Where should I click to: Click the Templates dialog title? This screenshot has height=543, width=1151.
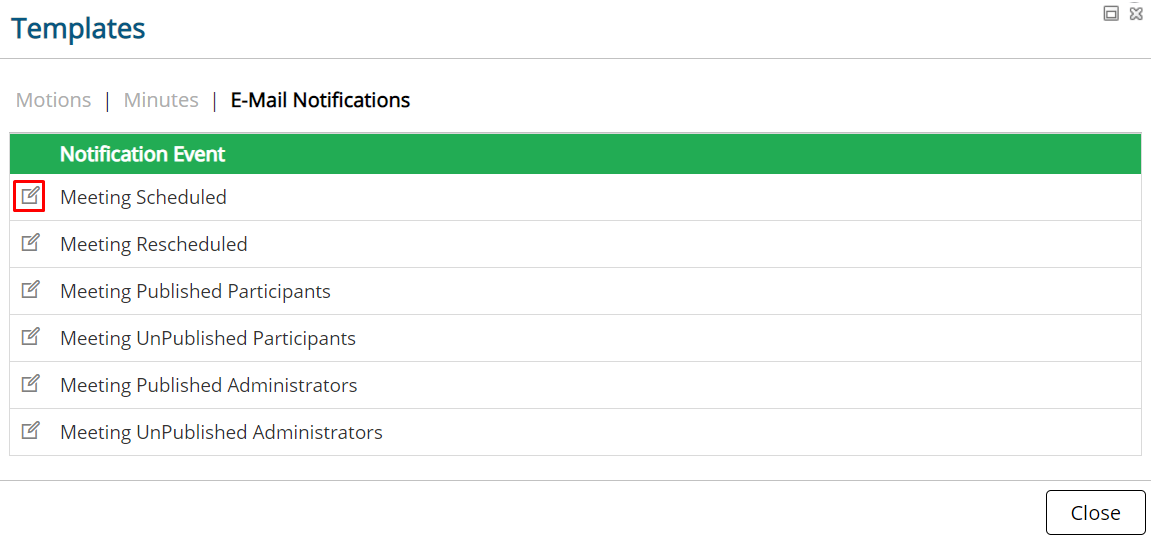[x=78, y=29]
